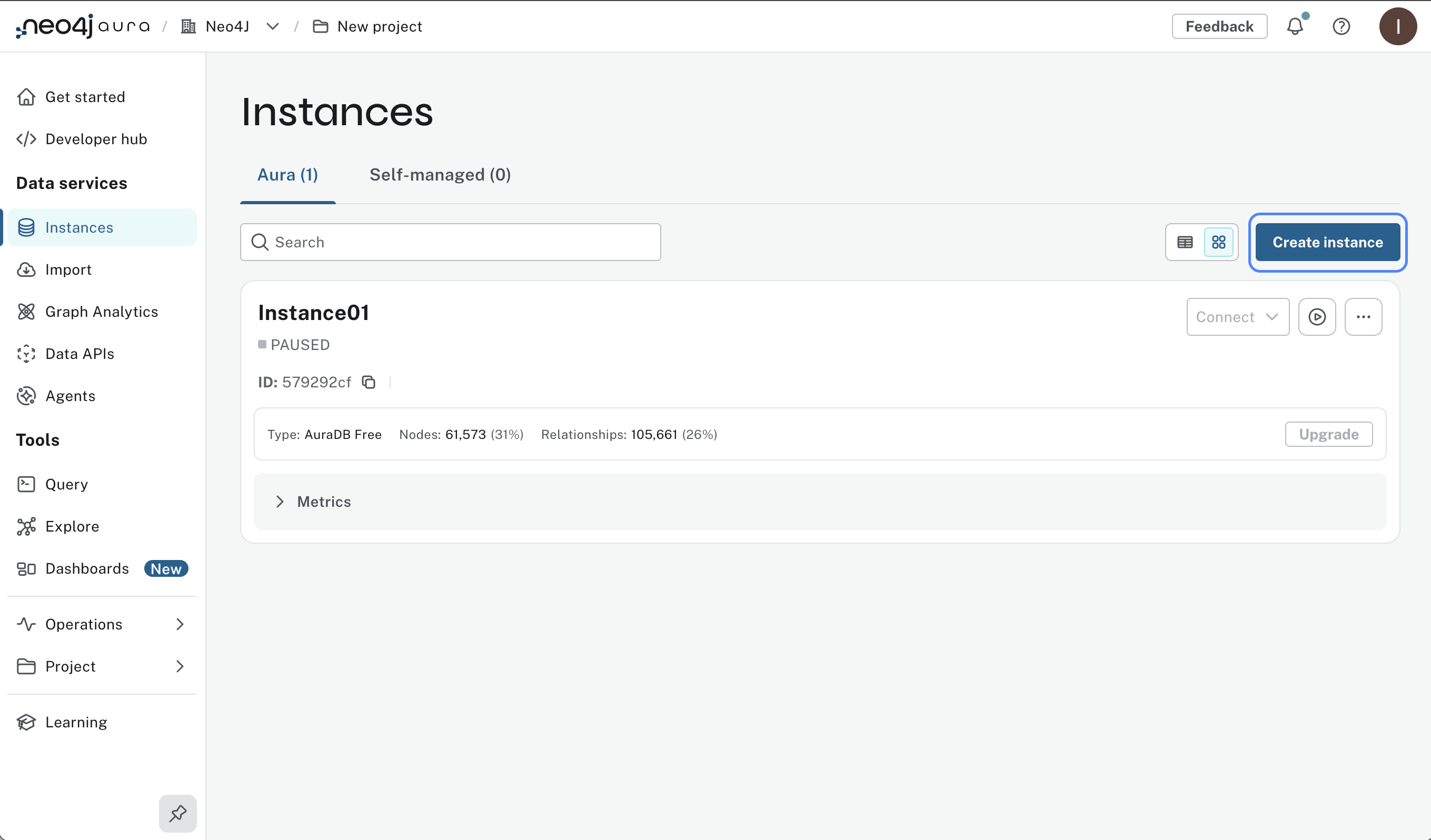1431x840 pixels.
Task: Open the Explore tool
Action: 72,526
